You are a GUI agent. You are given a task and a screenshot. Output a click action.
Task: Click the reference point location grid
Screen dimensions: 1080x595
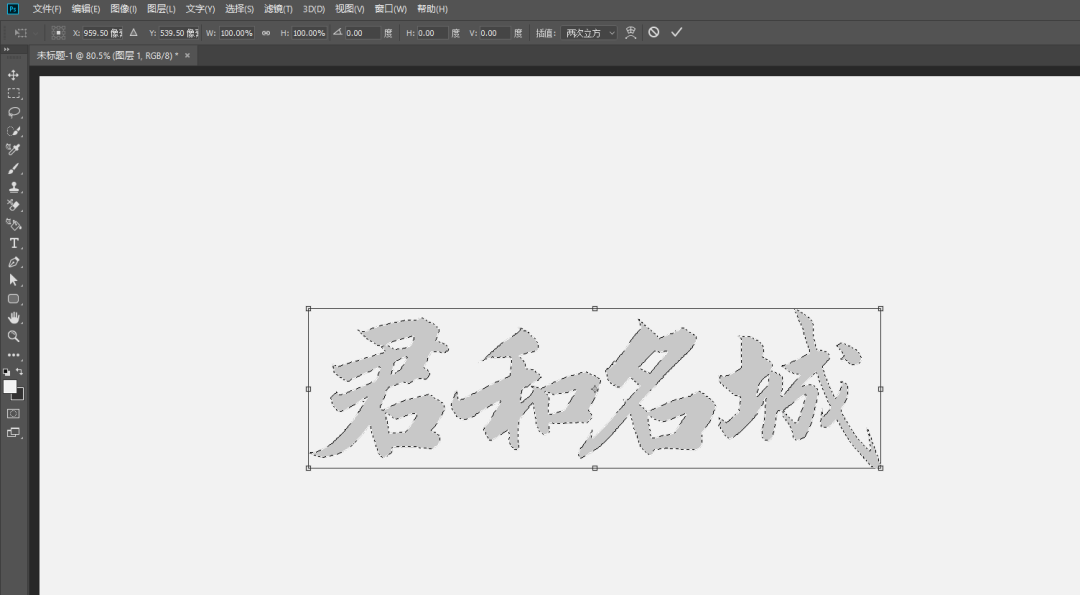(59, 32)
